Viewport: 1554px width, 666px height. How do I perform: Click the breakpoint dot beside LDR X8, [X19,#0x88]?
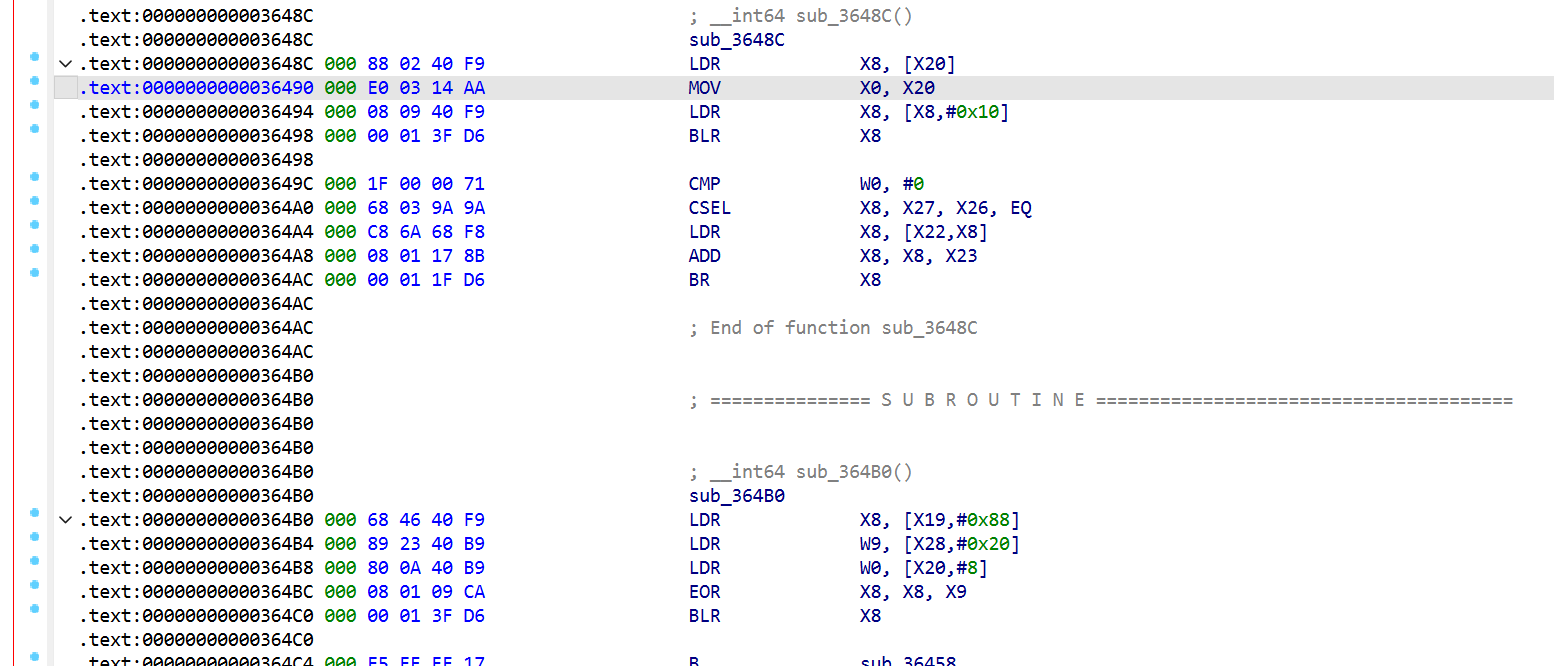click(x=35, y=512)
